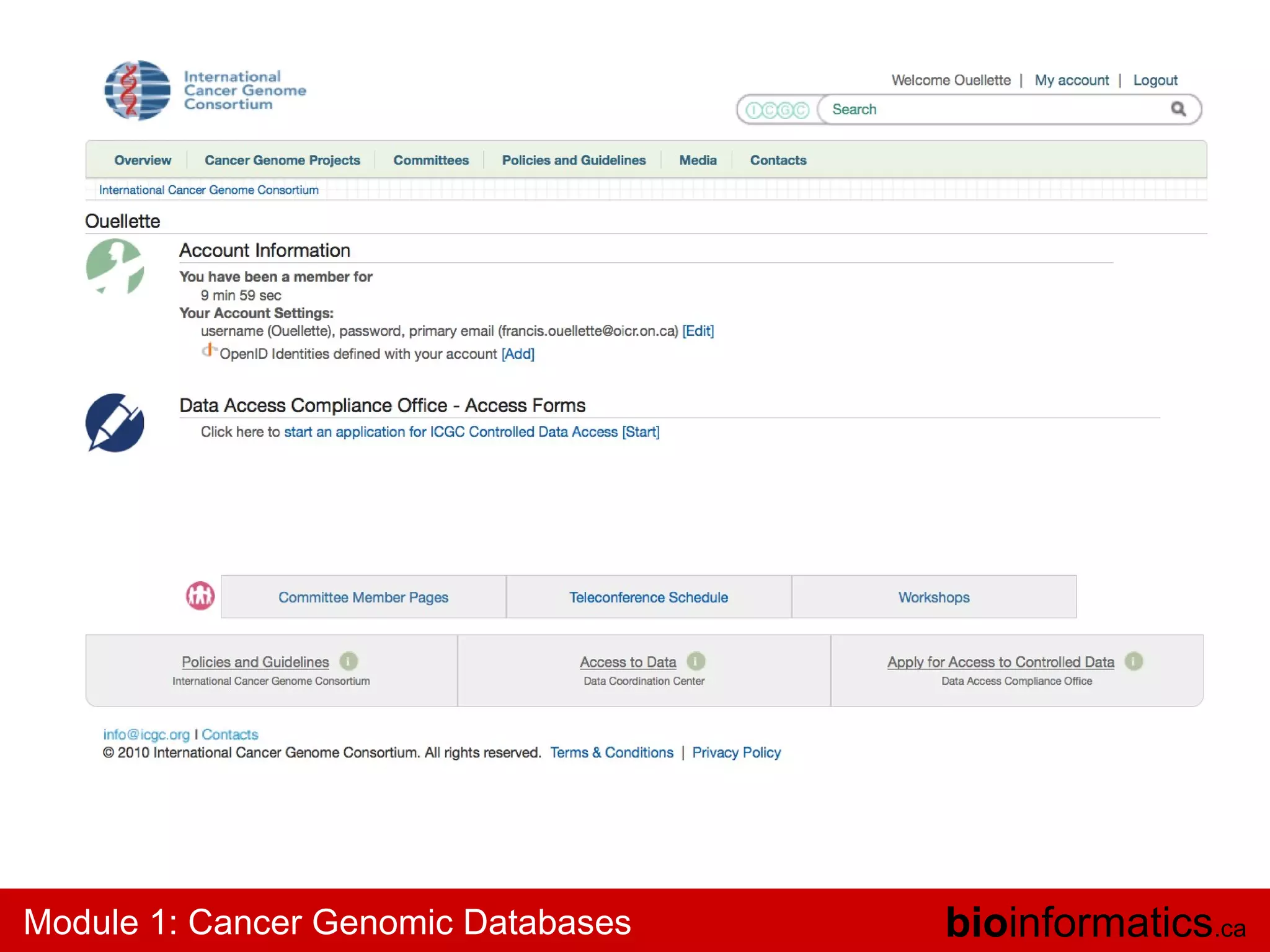Open Cancer Genome Projects menu

[x=282, y=160]
